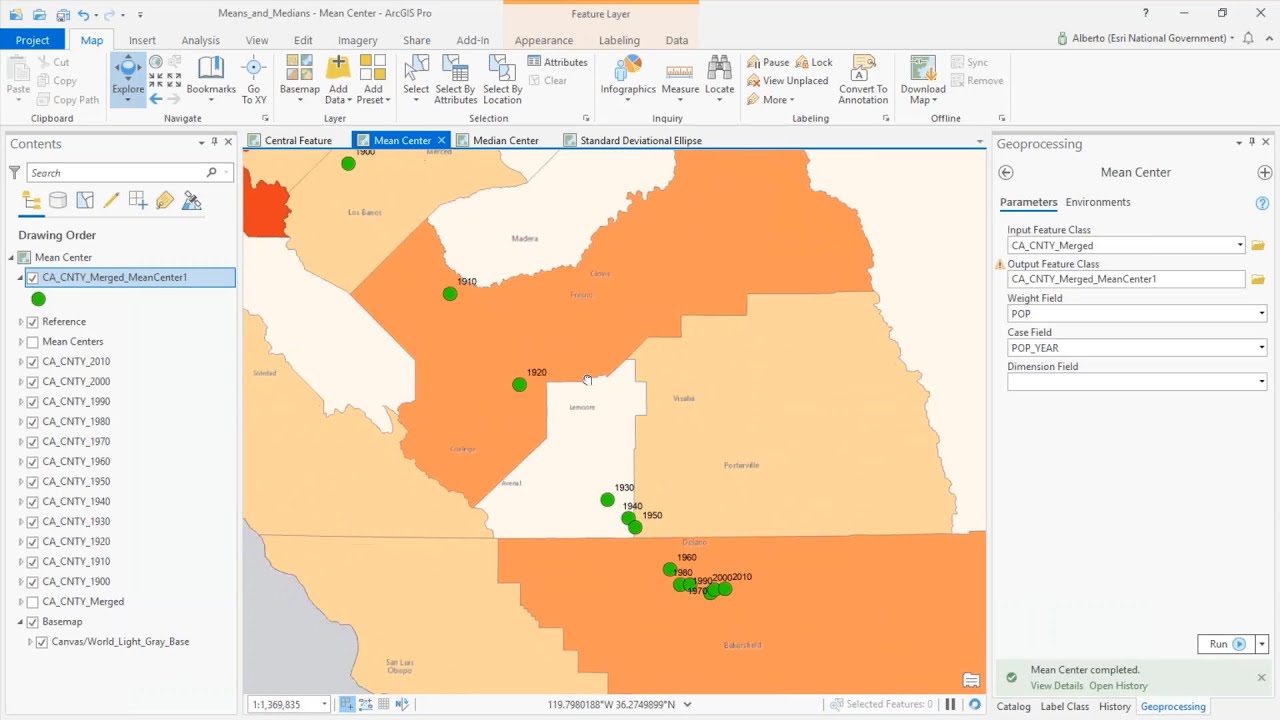The image size is (1280, 720).
Task: Browse for Input Feature Class folder
Action: [1258, 245]
